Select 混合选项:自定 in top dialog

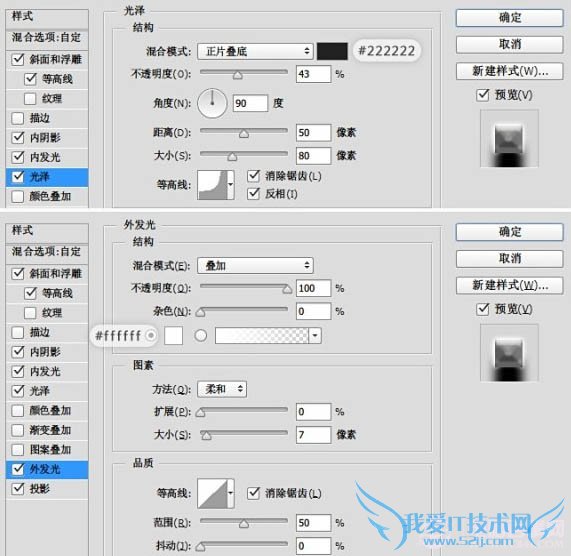coord(47,38)
